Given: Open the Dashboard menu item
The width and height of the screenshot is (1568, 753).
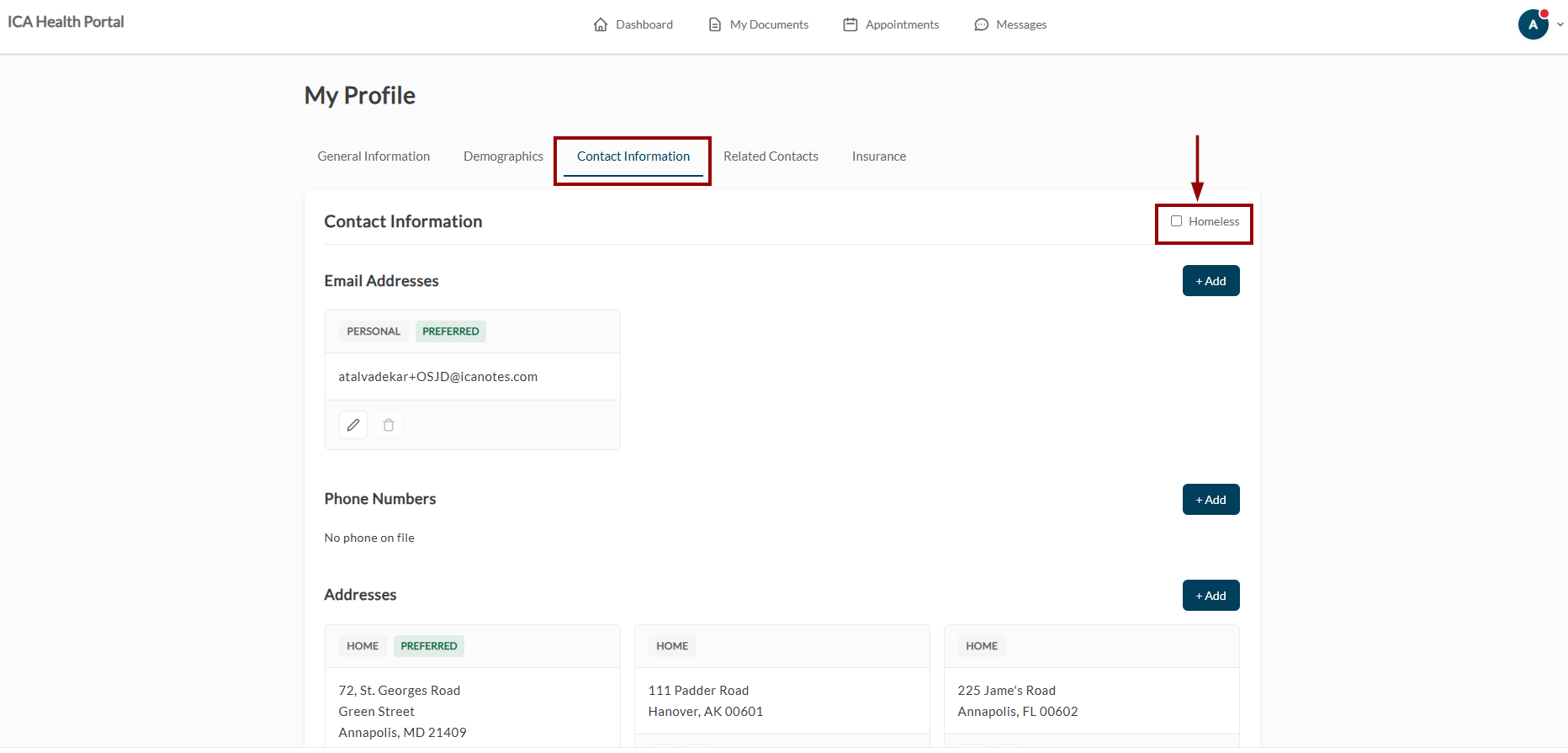Looking at the screenshot, I should [x=633, y=24].
